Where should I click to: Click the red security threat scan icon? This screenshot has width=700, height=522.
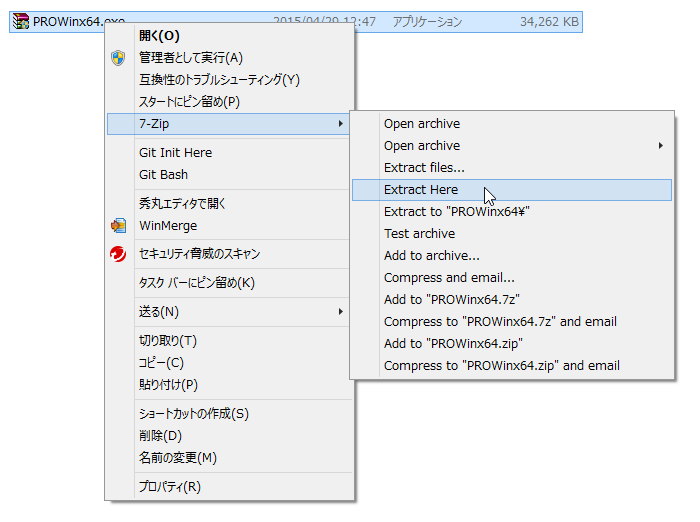tap(119, 254)
